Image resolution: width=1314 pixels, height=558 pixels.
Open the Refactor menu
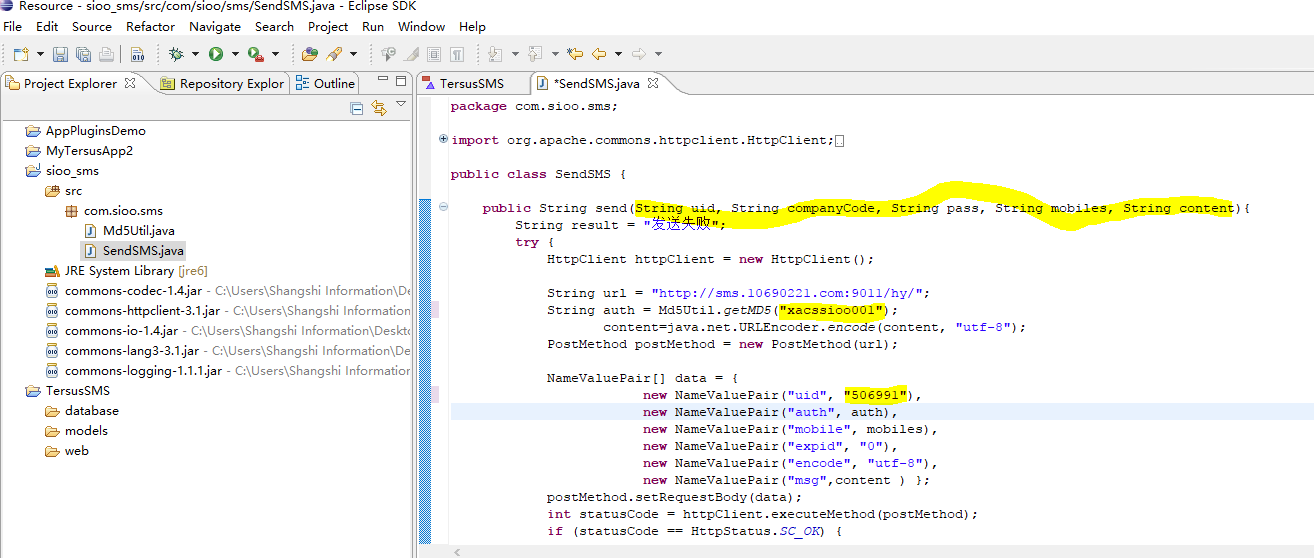click(151, 26)
